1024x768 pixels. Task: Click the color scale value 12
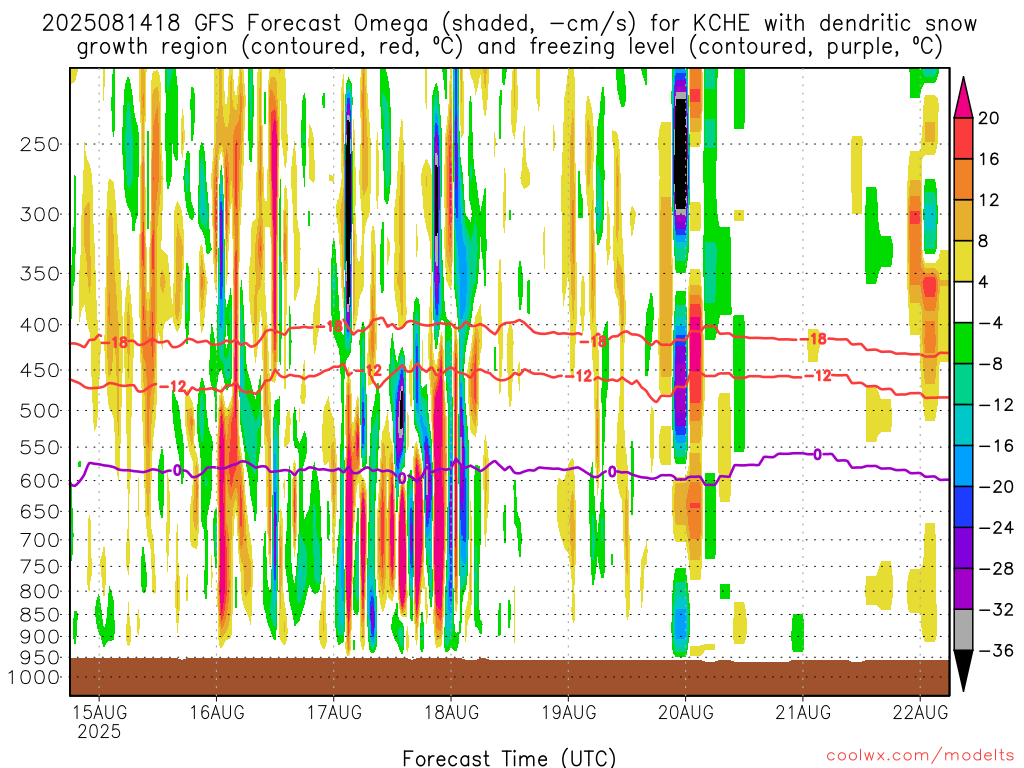pyautogui.click(x=989, y=200)
